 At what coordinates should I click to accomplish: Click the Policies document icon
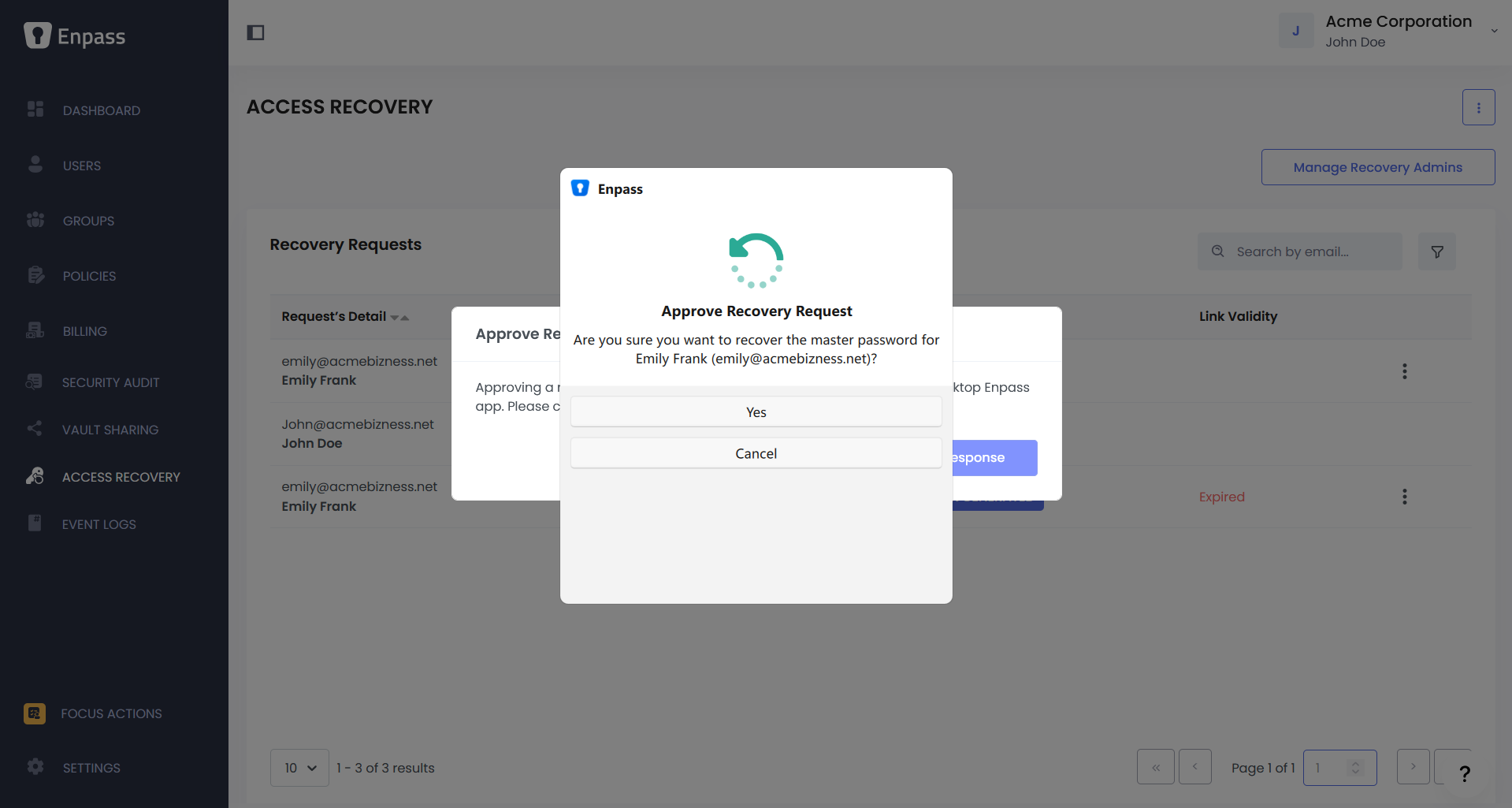35,274
